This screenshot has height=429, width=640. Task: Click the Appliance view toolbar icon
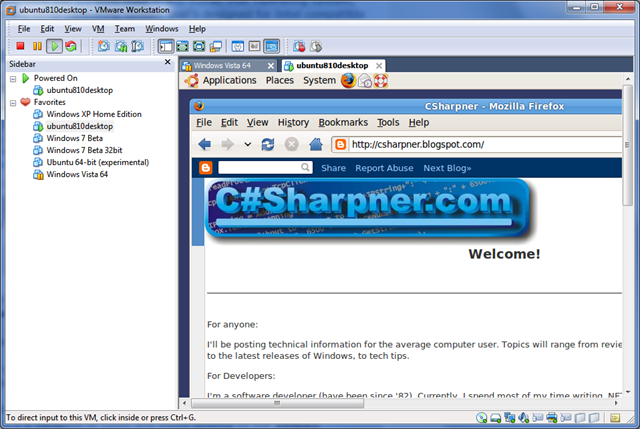pos(254,46)
